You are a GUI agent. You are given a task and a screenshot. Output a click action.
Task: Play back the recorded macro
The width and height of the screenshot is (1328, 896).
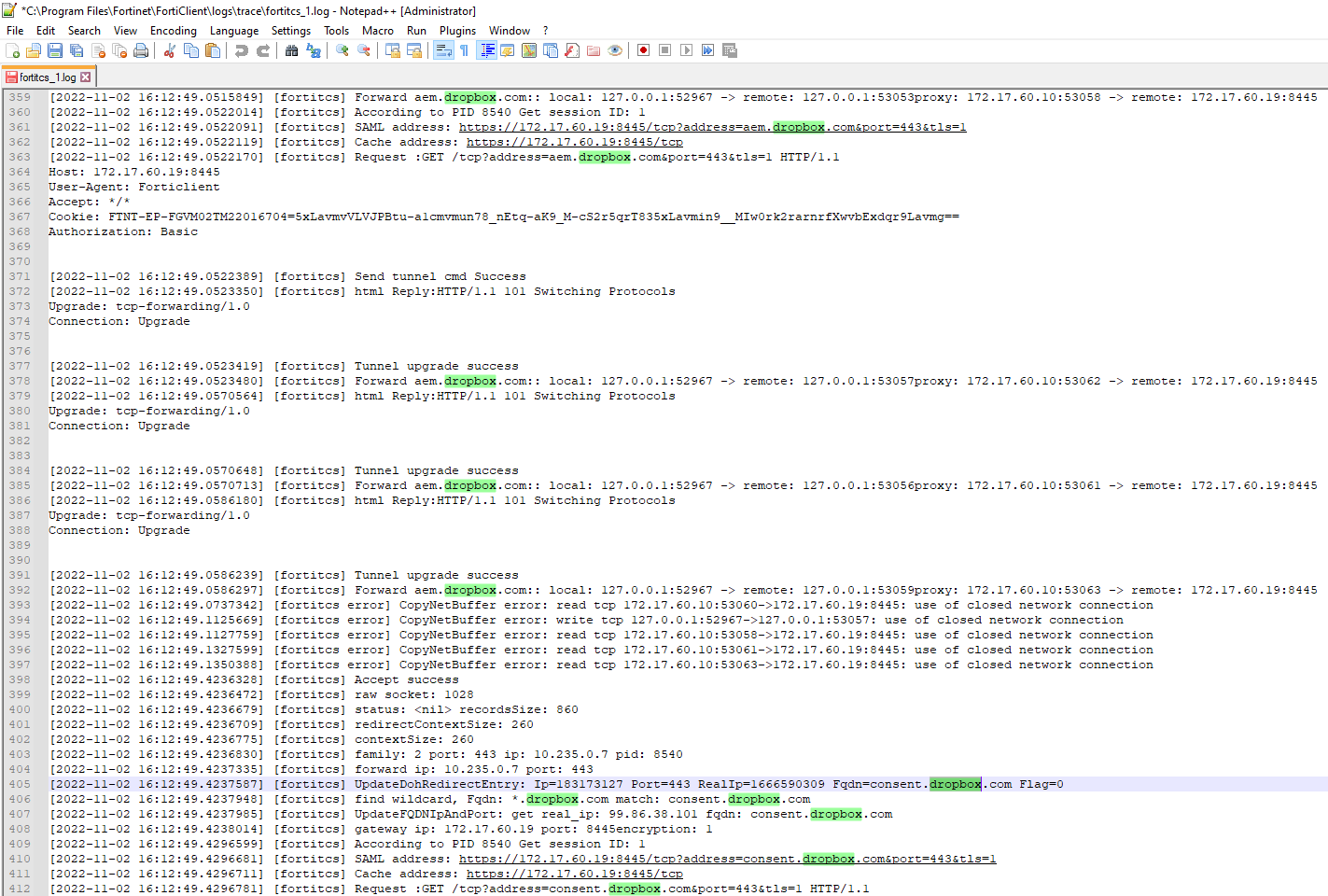coord(687,50)
